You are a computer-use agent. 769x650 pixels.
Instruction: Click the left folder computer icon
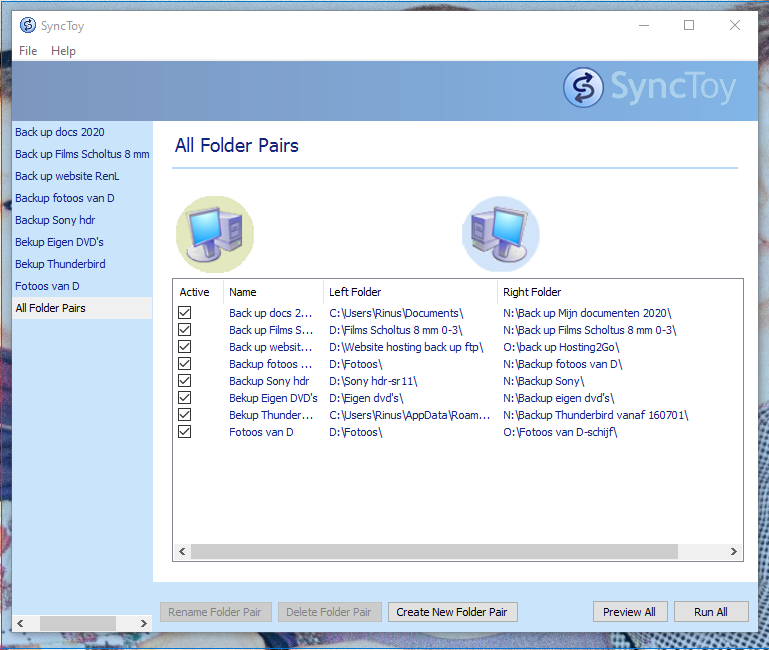coord(215,234)
